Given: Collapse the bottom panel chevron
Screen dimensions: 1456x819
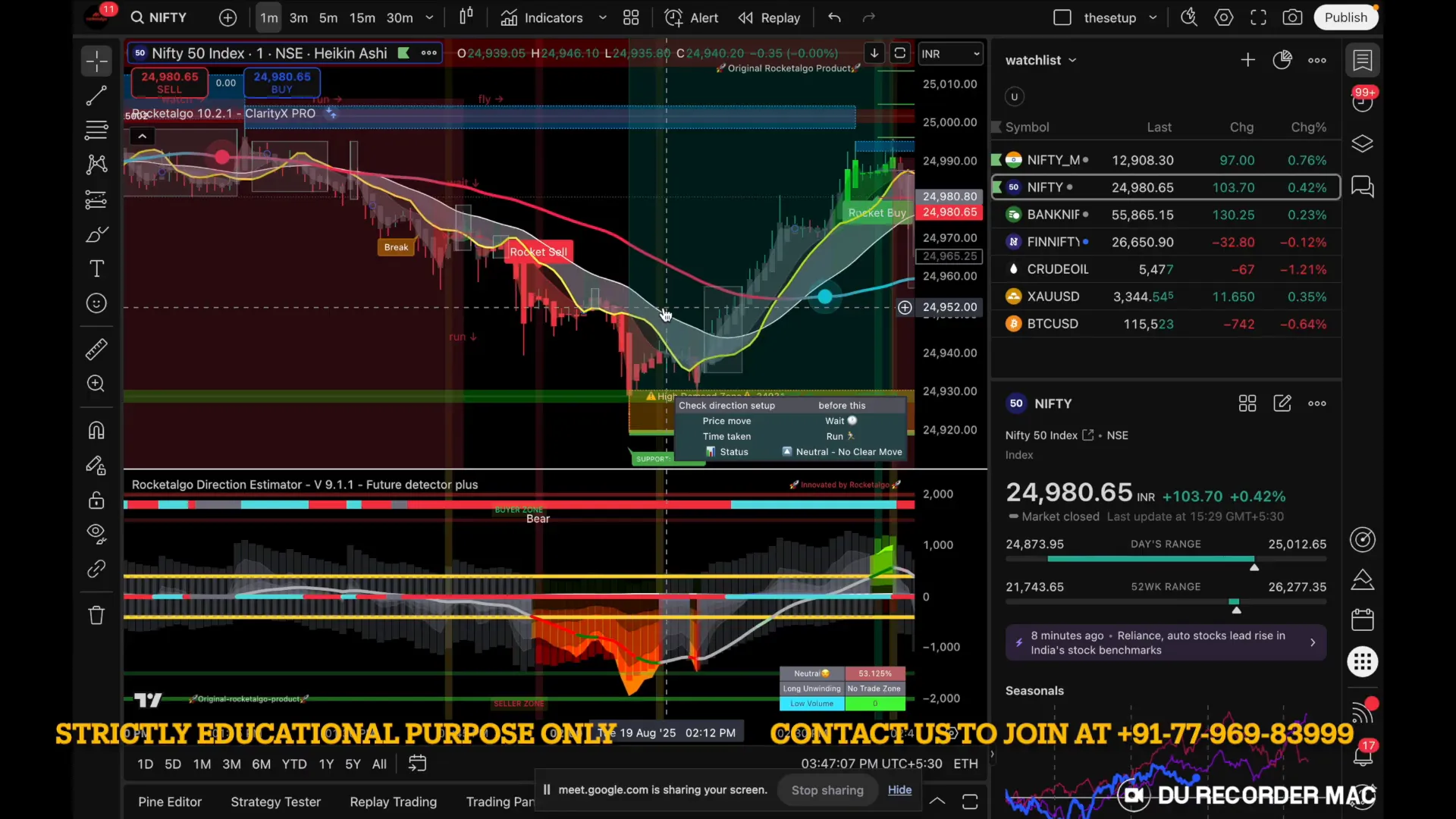Looking at the screenshot, I should [937, 801].
